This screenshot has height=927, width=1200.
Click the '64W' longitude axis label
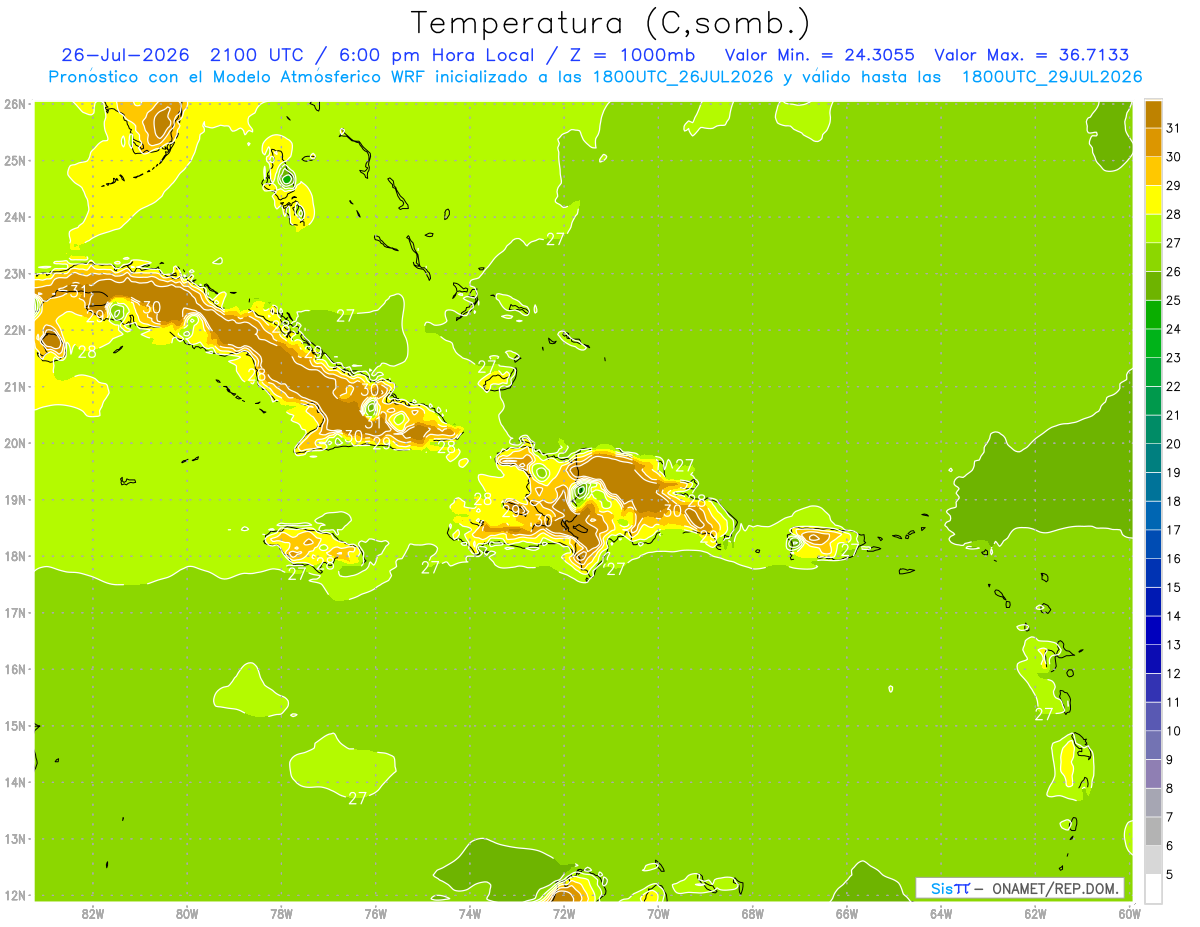[941, 913]
